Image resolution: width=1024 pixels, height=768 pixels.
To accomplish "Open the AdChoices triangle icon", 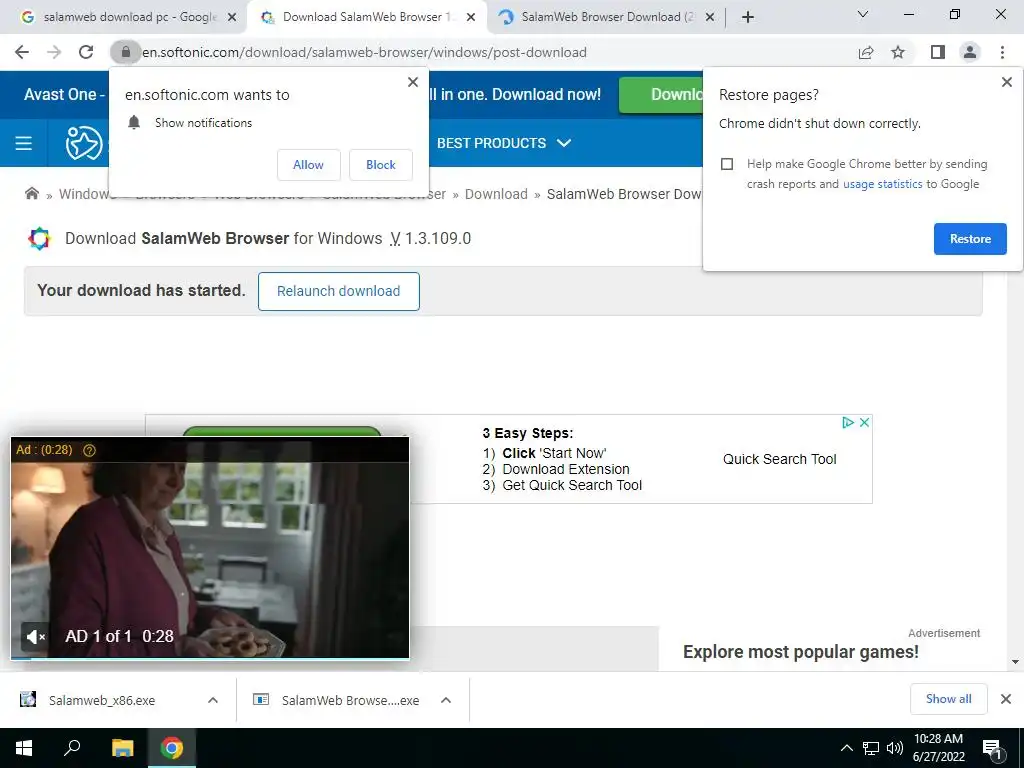I will [848, 423].
